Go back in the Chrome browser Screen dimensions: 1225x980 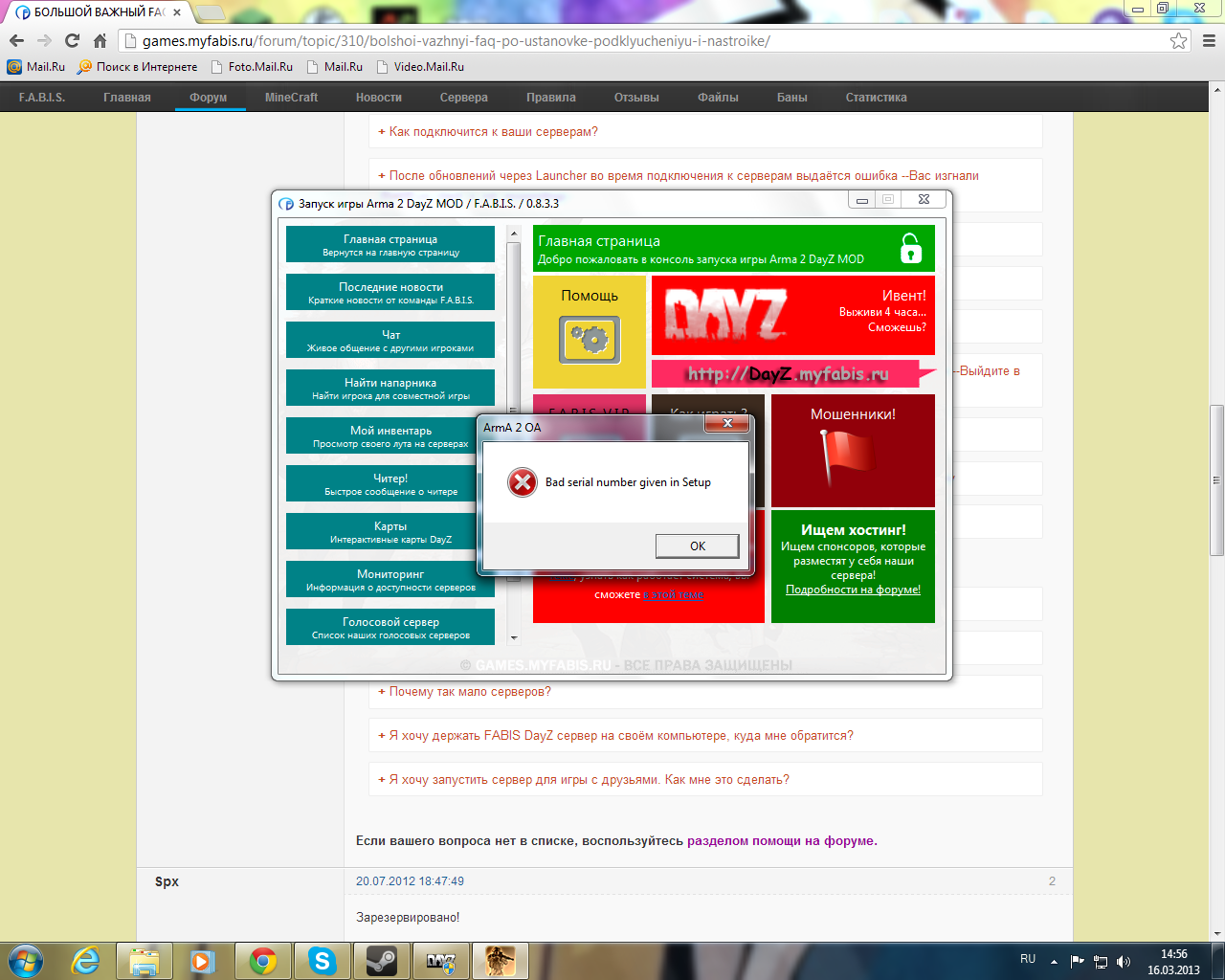tap(16, 40)
